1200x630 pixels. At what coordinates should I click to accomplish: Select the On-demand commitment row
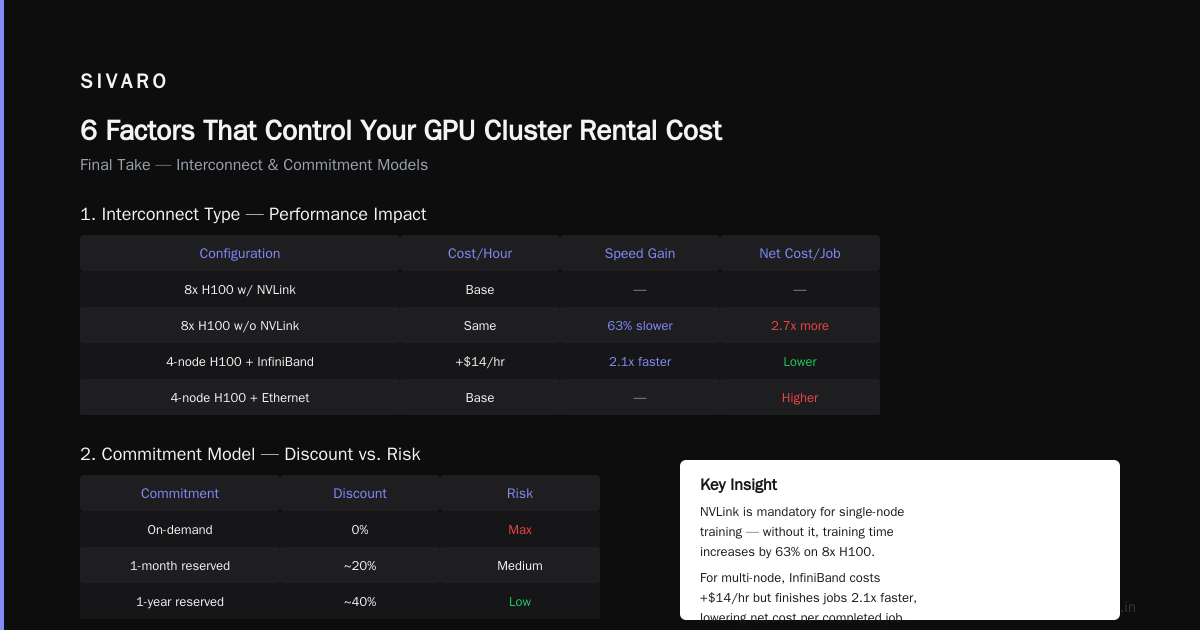pyautogui.click(x=340, y=529)
